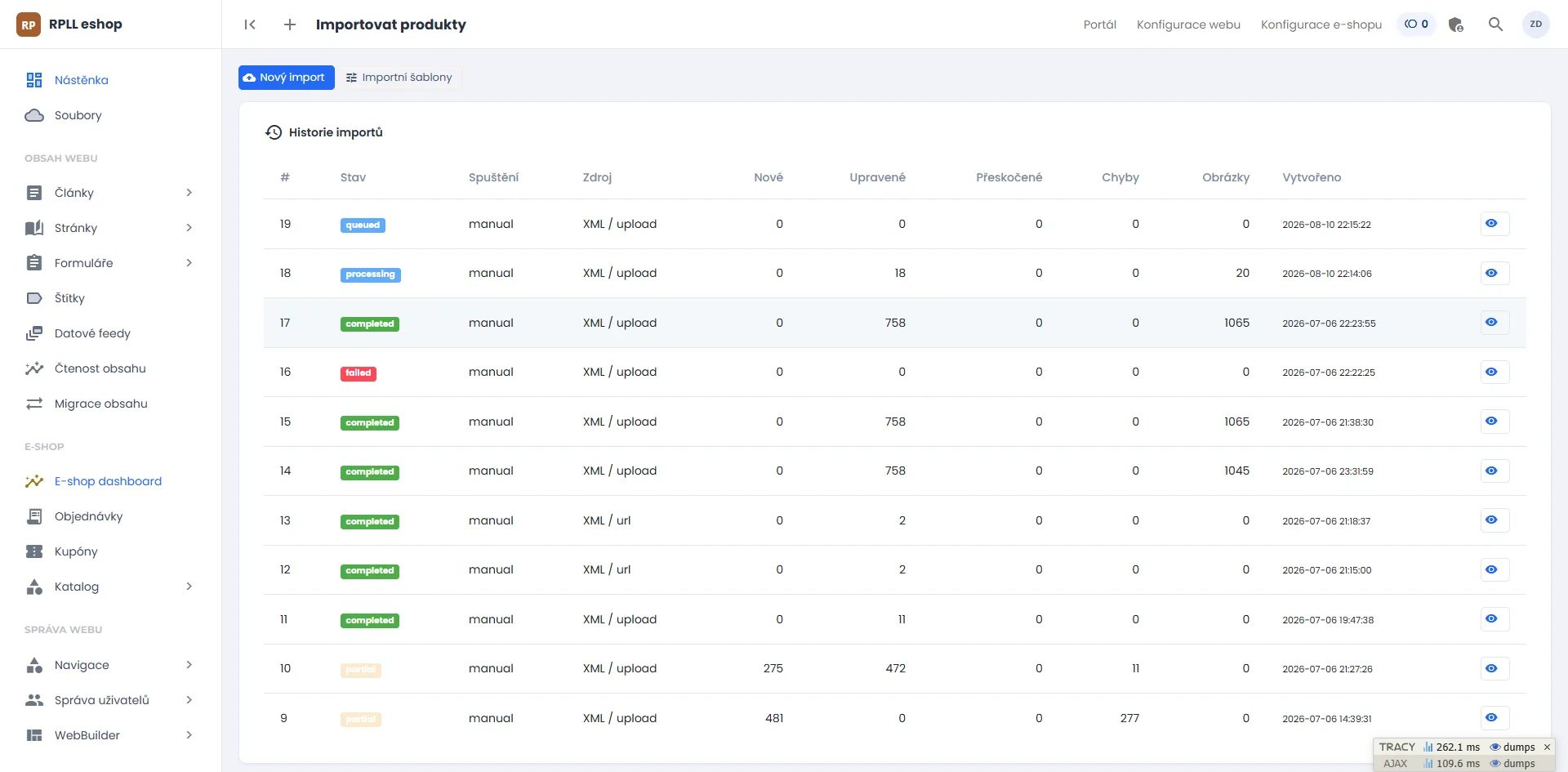This screenshot has height=772, width=1568.
Task: Click the Tracy 262.1 ms timing
Action: point(1451,747)
